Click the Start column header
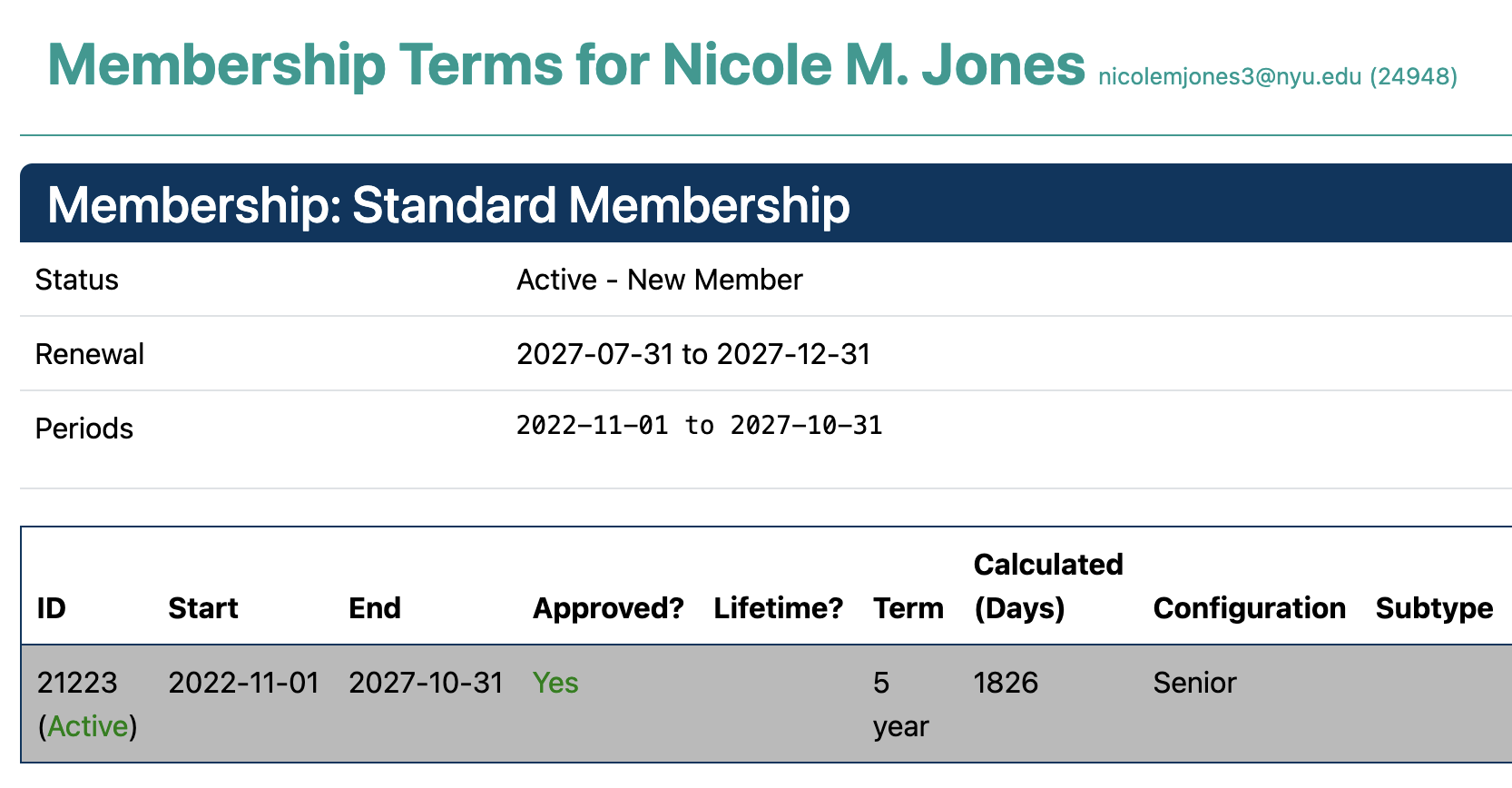The image size is (1512, 788). click(x=203, y=608)
